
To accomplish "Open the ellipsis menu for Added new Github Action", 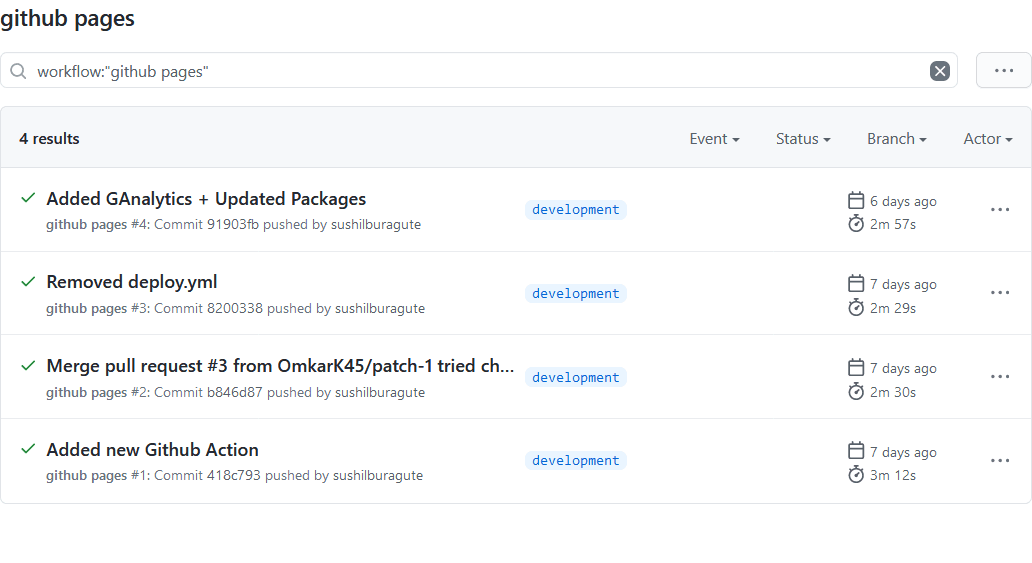I will pos(1000,460).
